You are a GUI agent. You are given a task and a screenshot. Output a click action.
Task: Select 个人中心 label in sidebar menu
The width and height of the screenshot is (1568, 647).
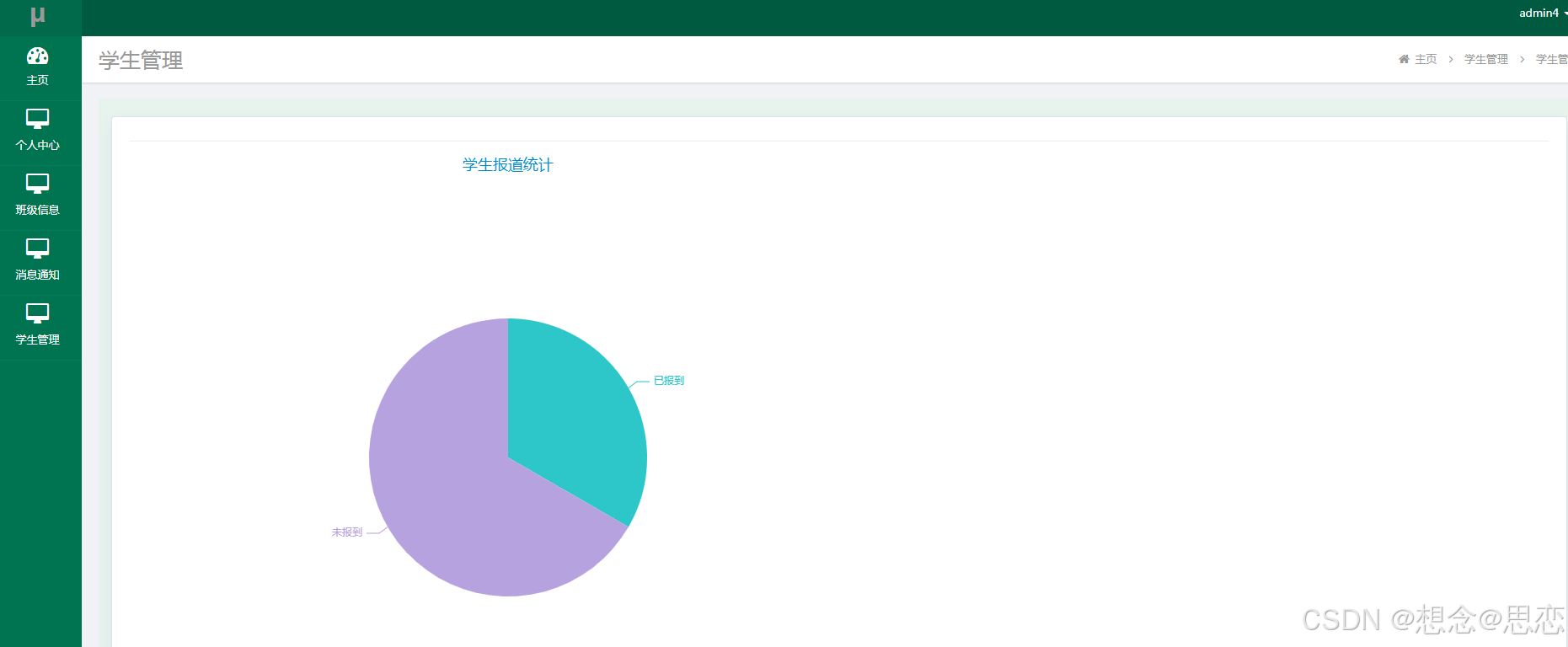point(38,145)
